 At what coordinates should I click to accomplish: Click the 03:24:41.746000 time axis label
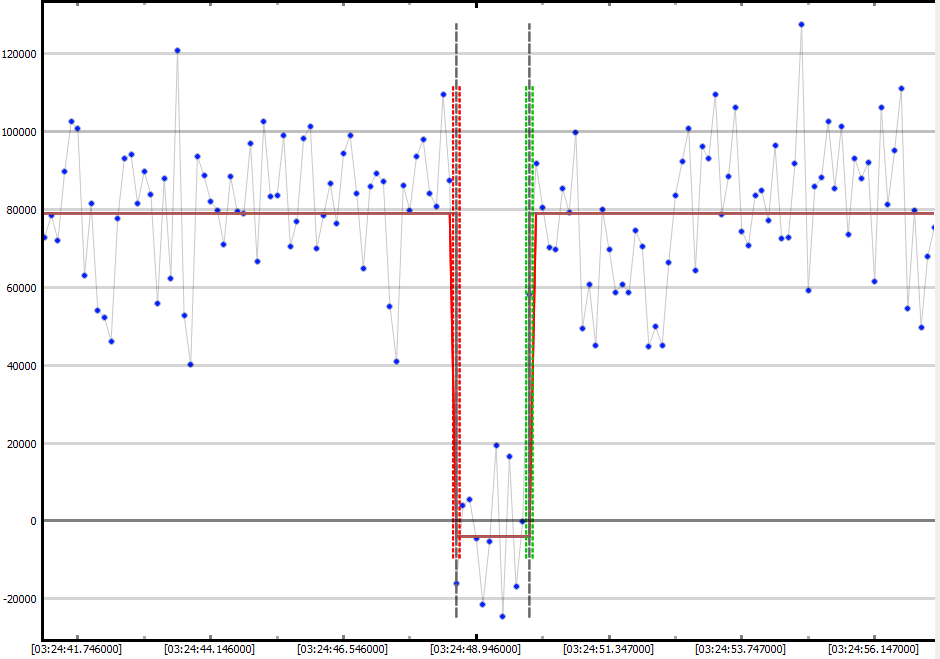tap(77, 649)
